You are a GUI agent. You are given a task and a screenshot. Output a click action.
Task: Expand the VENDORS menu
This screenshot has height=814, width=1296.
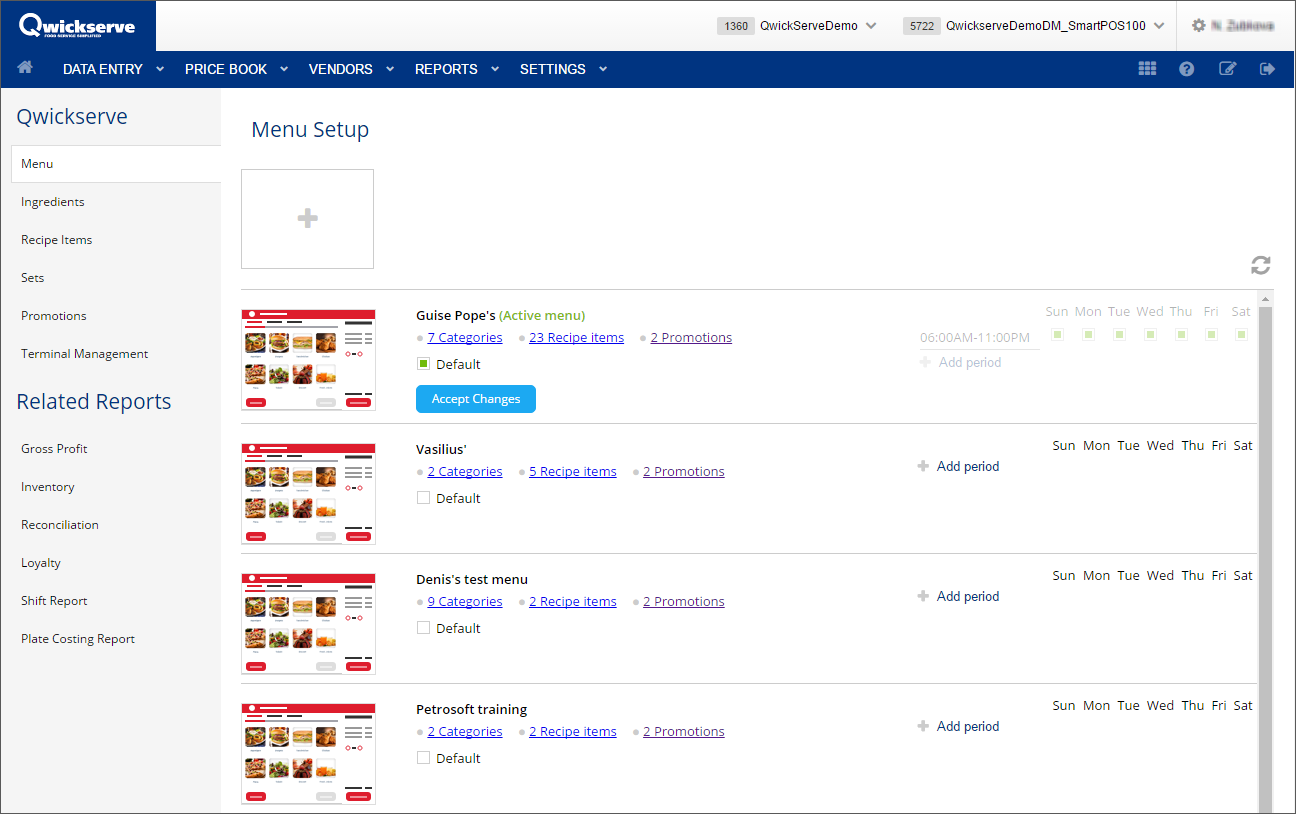351,69
